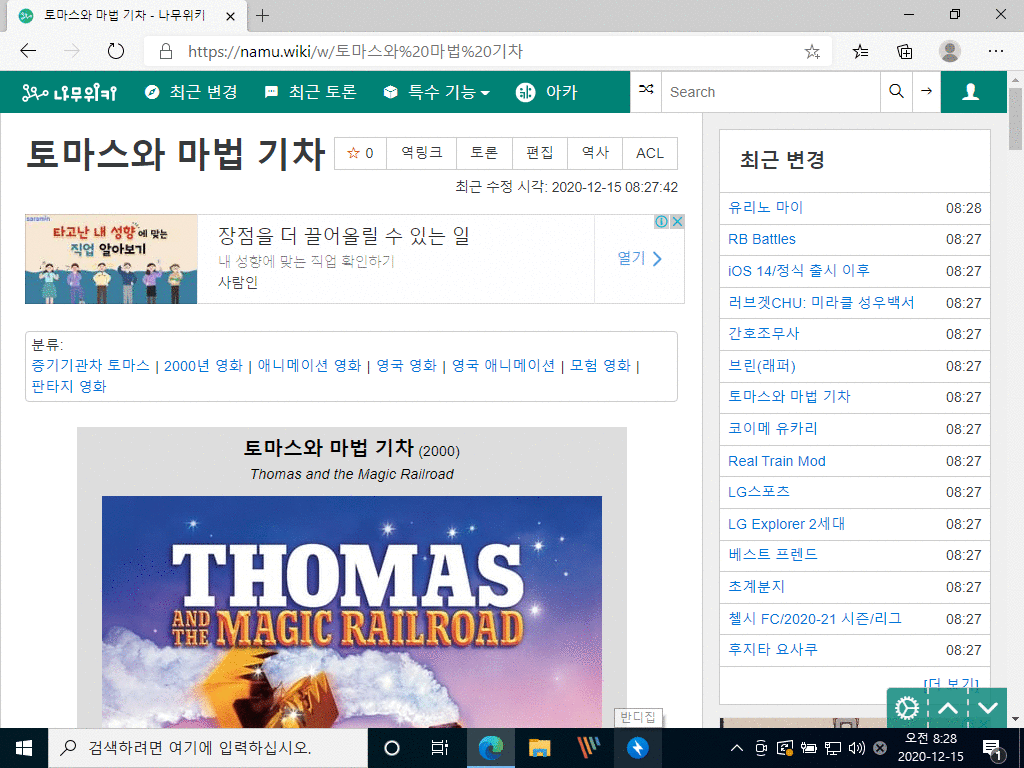Open File Explorer from the taskbar
This screenshot has width=1024, height=768.
coord(539,748)
